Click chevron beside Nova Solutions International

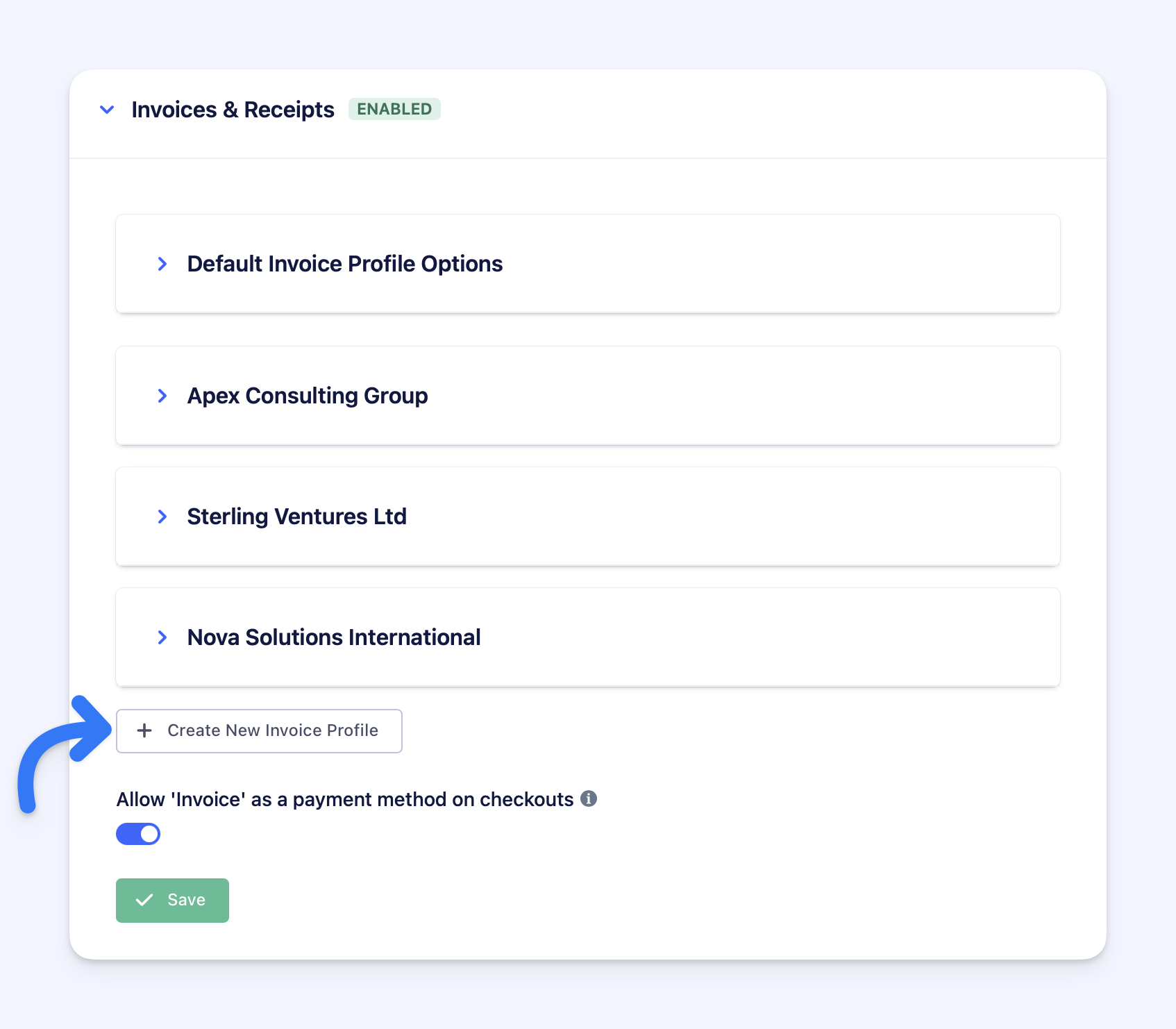pyautogui.click(x=162, y=637)
